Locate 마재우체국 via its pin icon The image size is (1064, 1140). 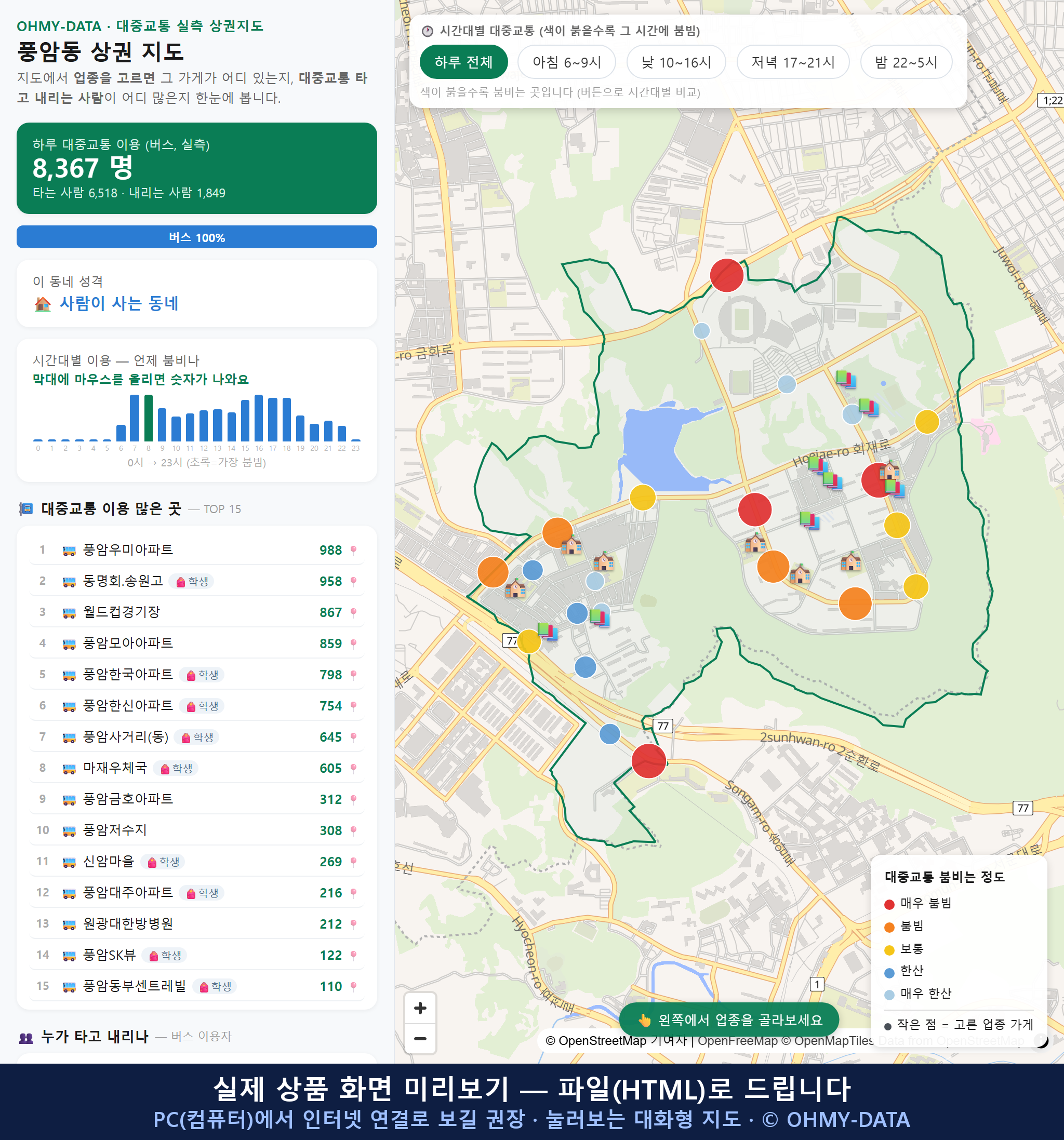pyautogui.click(x=353, y=768)
